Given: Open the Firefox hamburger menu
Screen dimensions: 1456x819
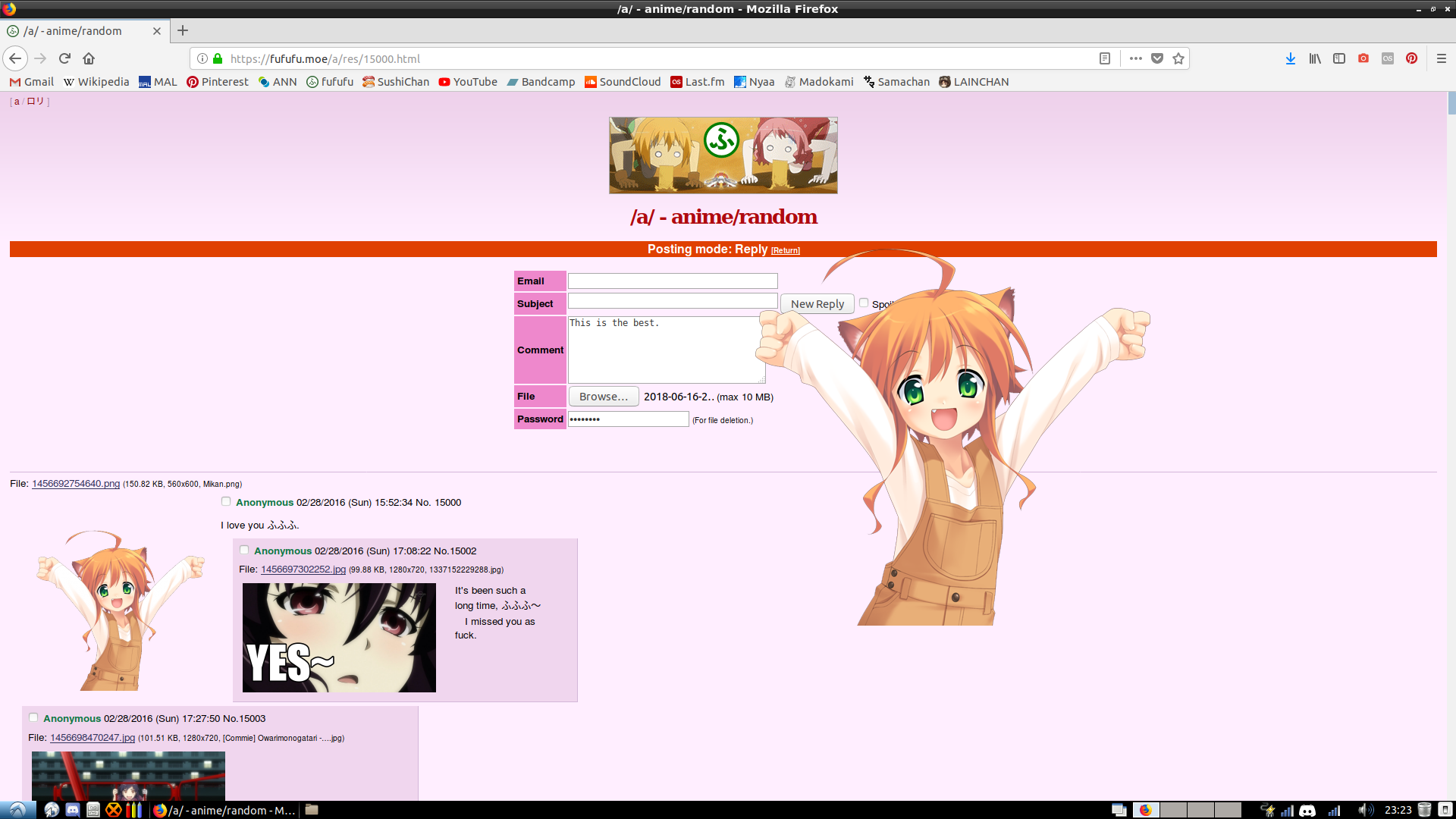Looking at the screenshot, I should click(1442, 58).
